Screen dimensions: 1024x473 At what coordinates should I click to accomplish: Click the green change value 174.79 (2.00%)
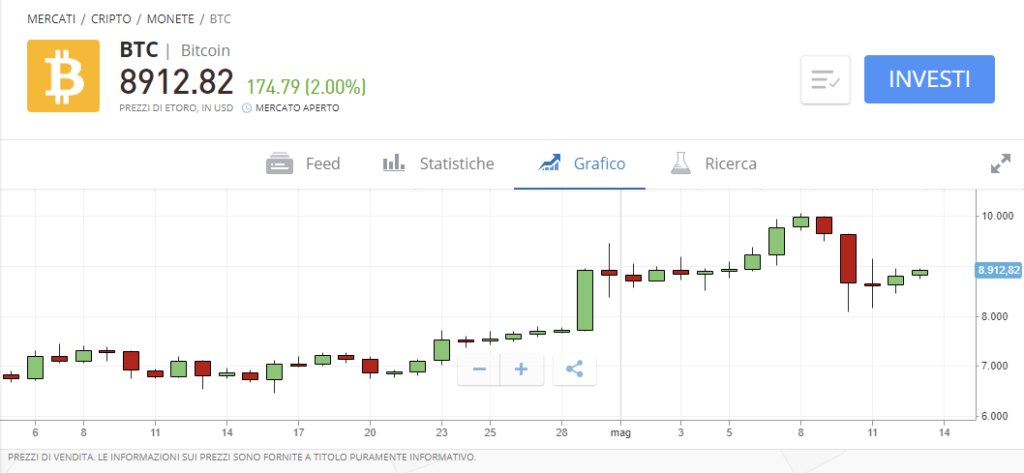pos(306,86)
